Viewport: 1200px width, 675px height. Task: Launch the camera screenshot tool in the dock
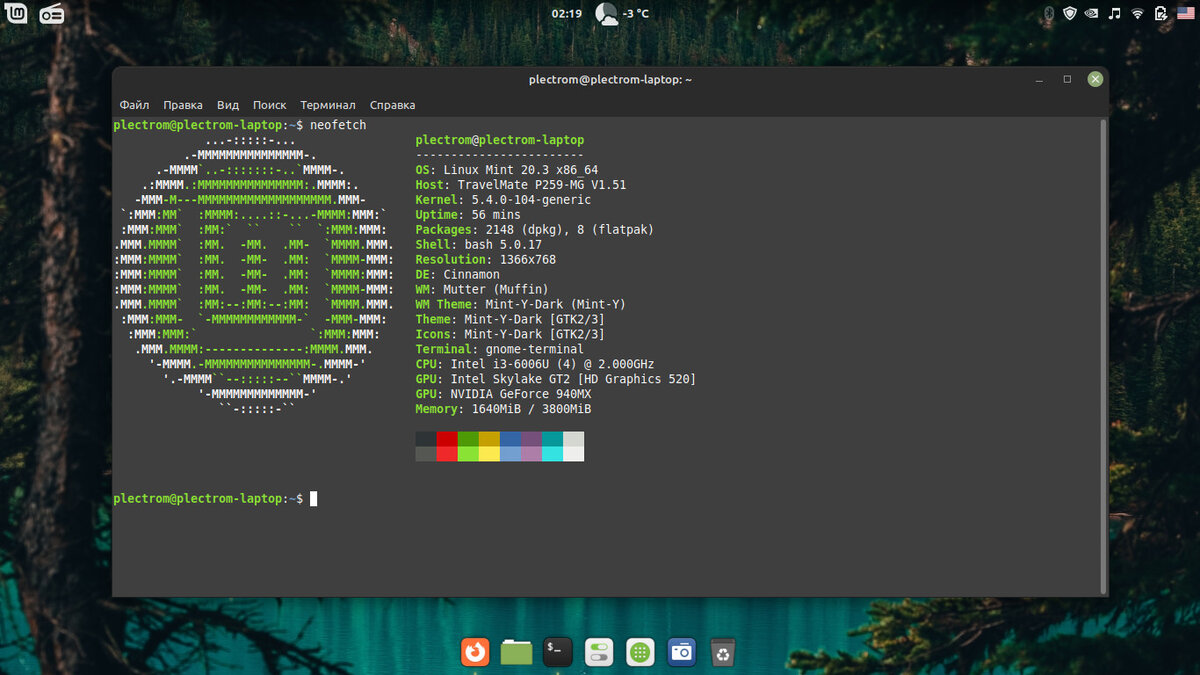tap(682, 652)
